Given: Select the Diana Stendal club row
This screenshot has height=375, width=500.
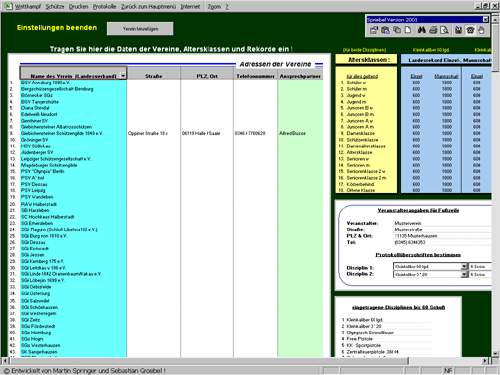Looking at the screenshot, I should [x=73, y=108].
